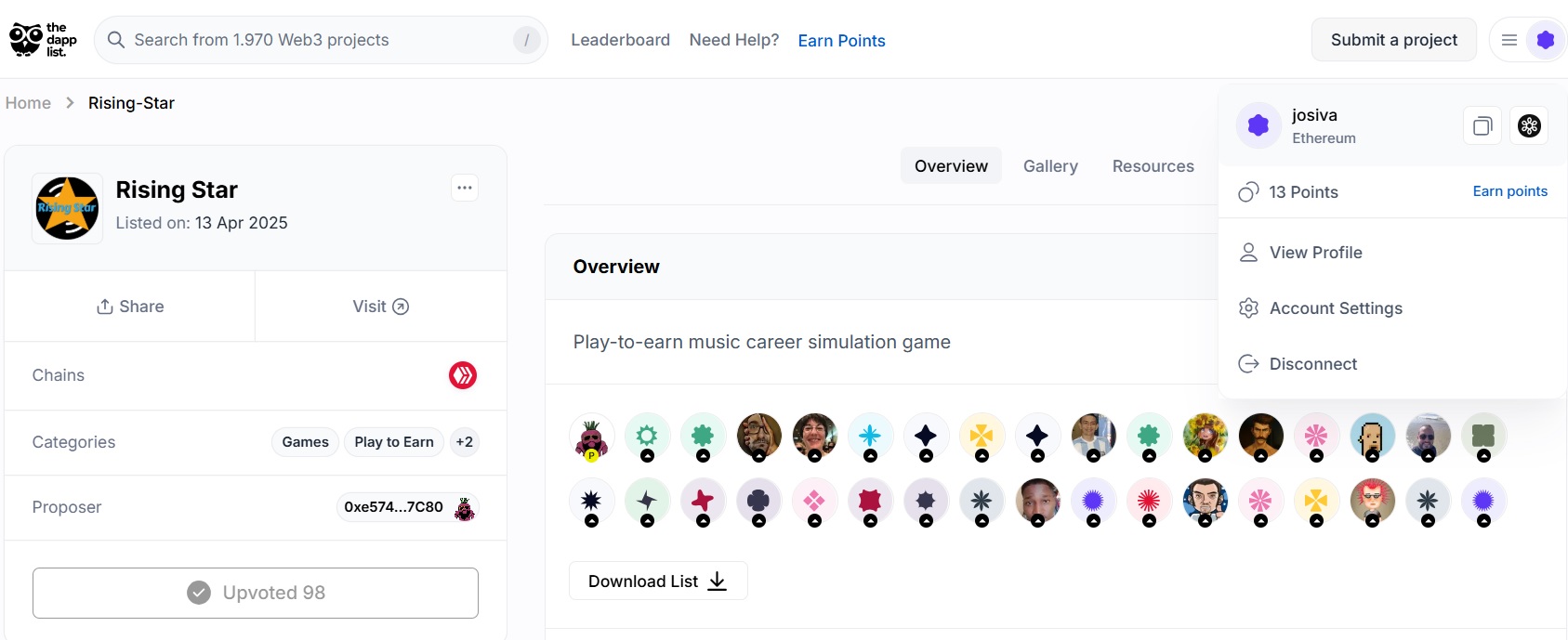
Task: Click the Listed on: 13 Apr 2025 text
Action: pos(202,223)
